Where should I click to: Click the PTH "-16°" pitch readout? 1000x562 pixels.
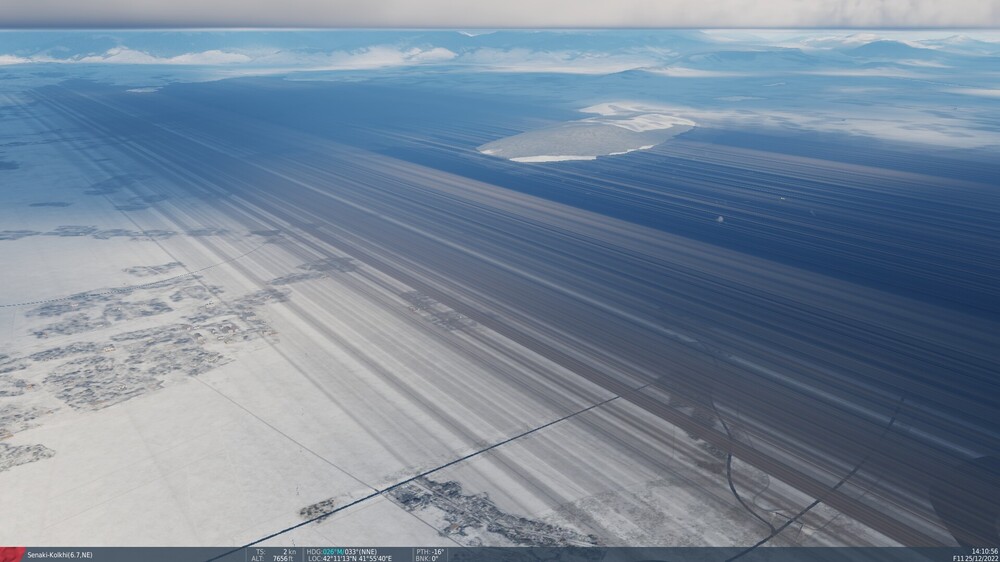click(x=438, y=552)
